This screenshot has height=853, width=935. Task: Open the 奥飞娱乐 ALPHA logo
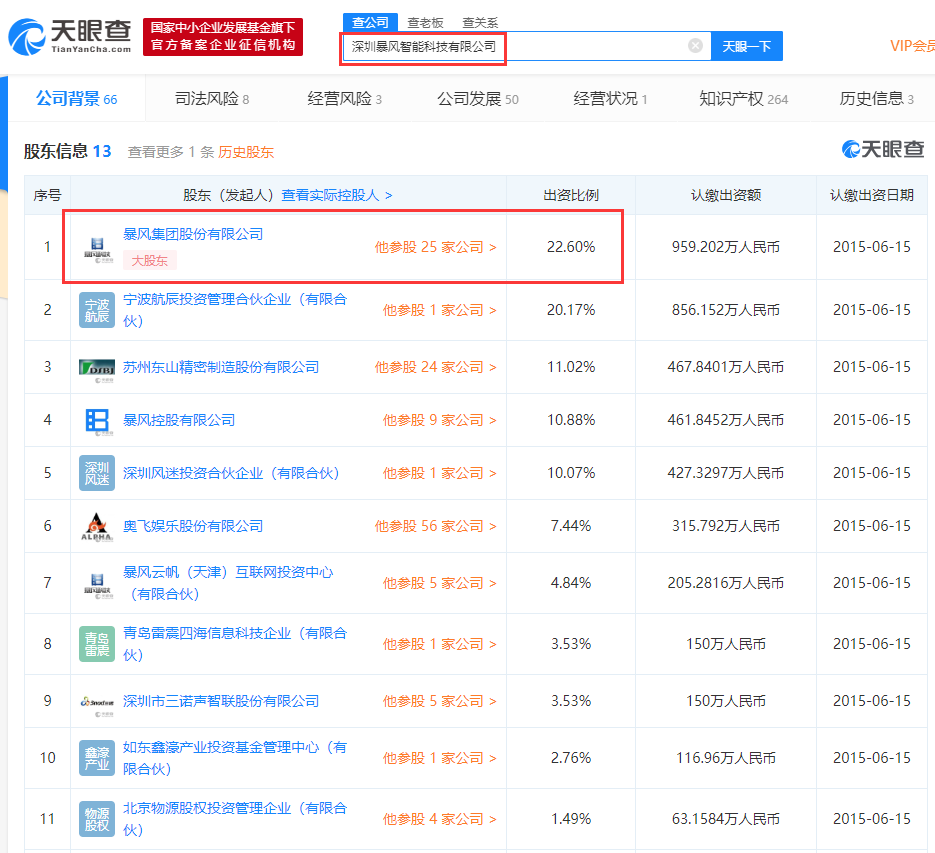pyautogui.click(x=97, y=527)
